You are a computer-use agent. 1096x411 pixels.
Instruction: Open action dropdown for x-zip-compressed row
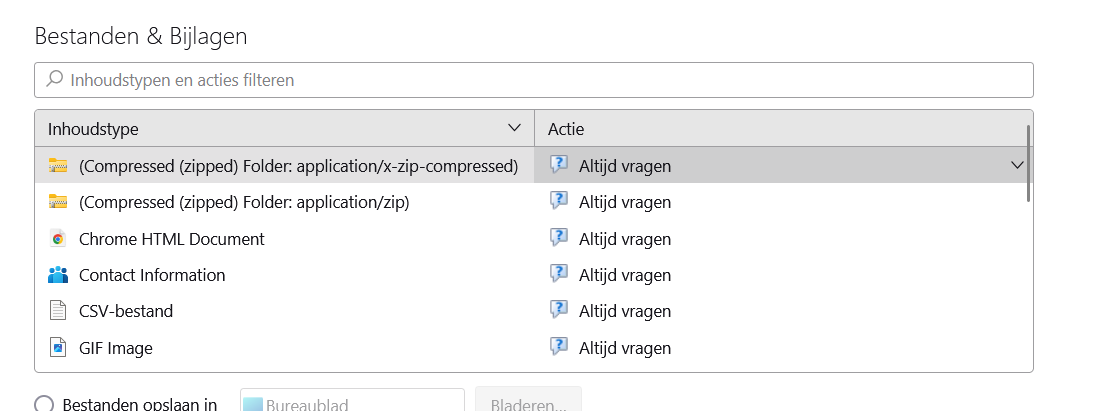point(1017,166)
